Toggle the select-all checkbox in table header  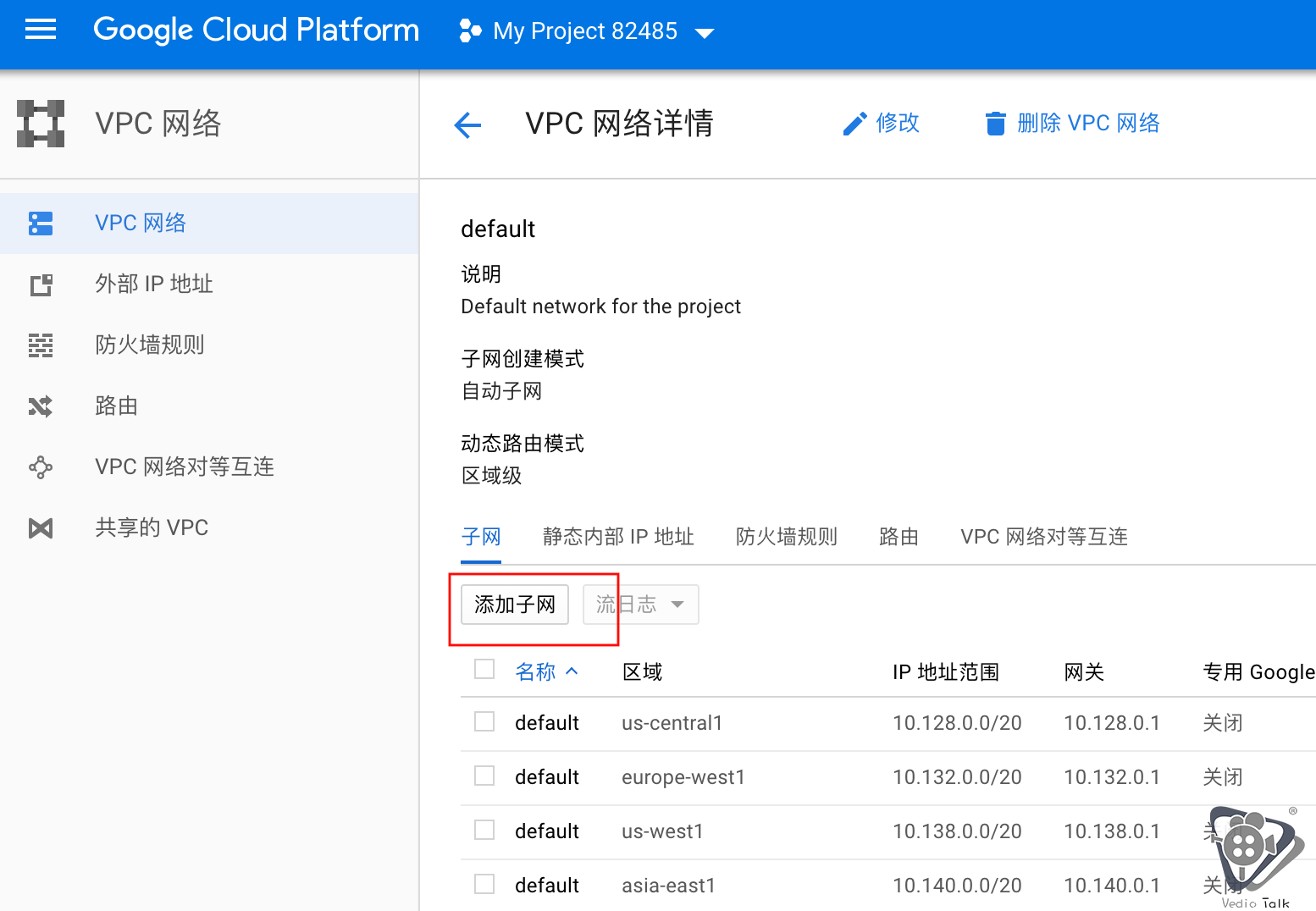[x=484, y=669]
